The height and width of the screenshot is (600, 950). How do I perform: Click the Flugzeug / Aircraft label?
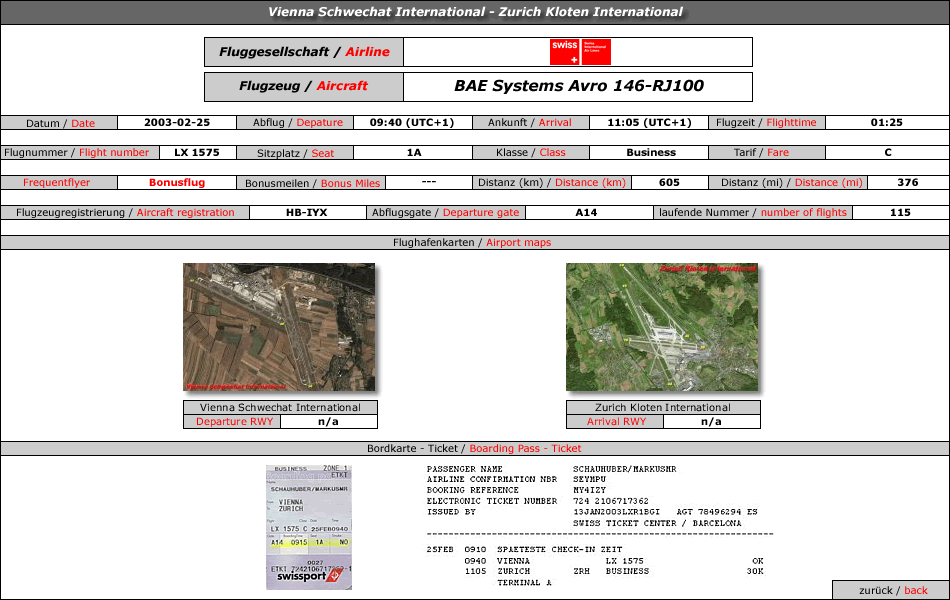tap(304, 87)
